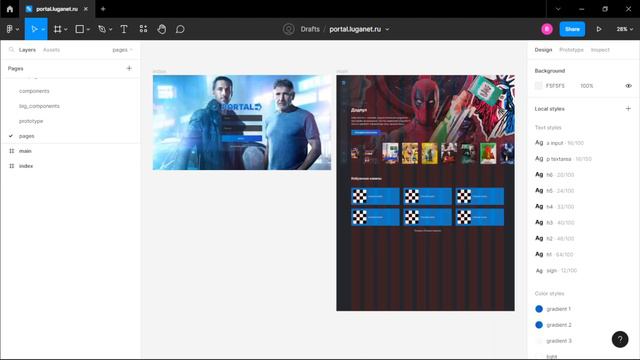
Task: Switch to the Layers tab
Action: 27,50
